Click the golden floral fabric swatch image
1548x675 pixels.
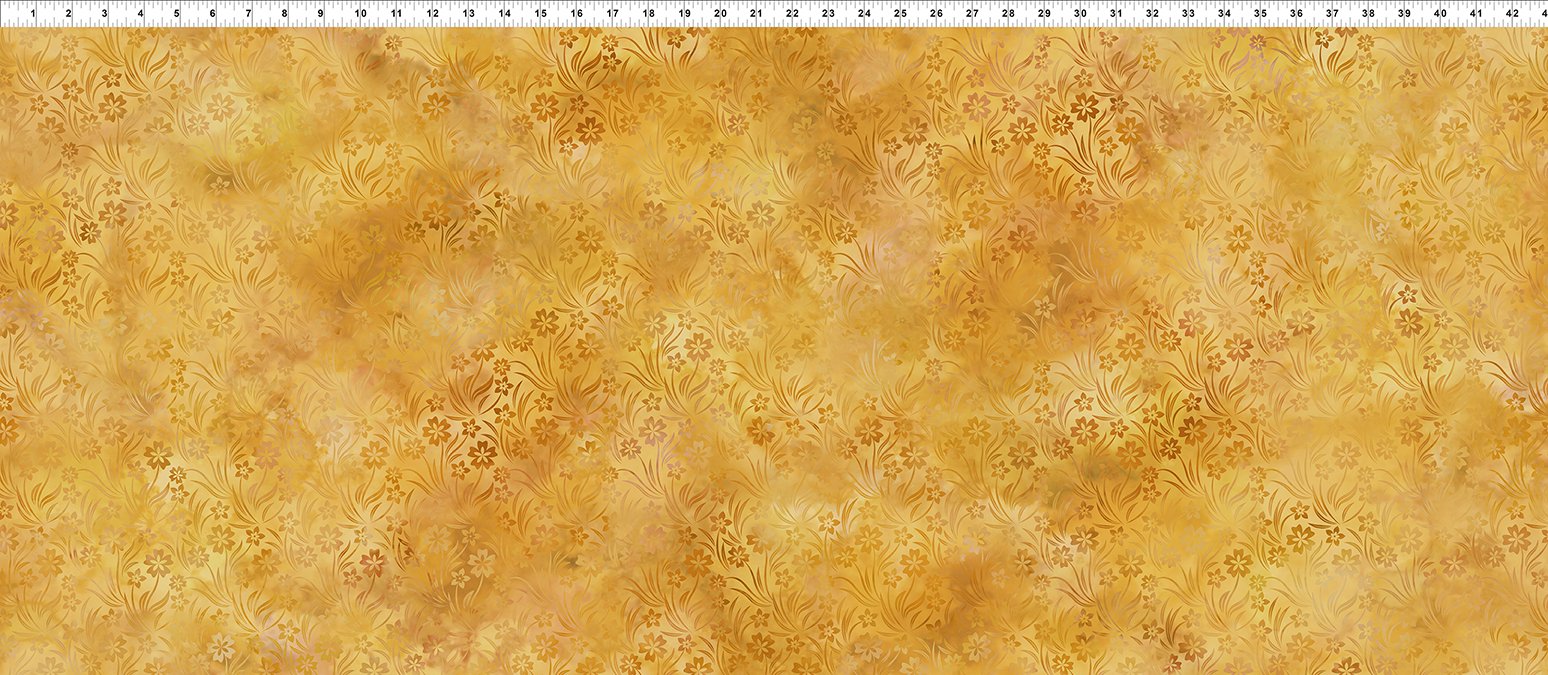pyautogui.click(x=774, y=350)
